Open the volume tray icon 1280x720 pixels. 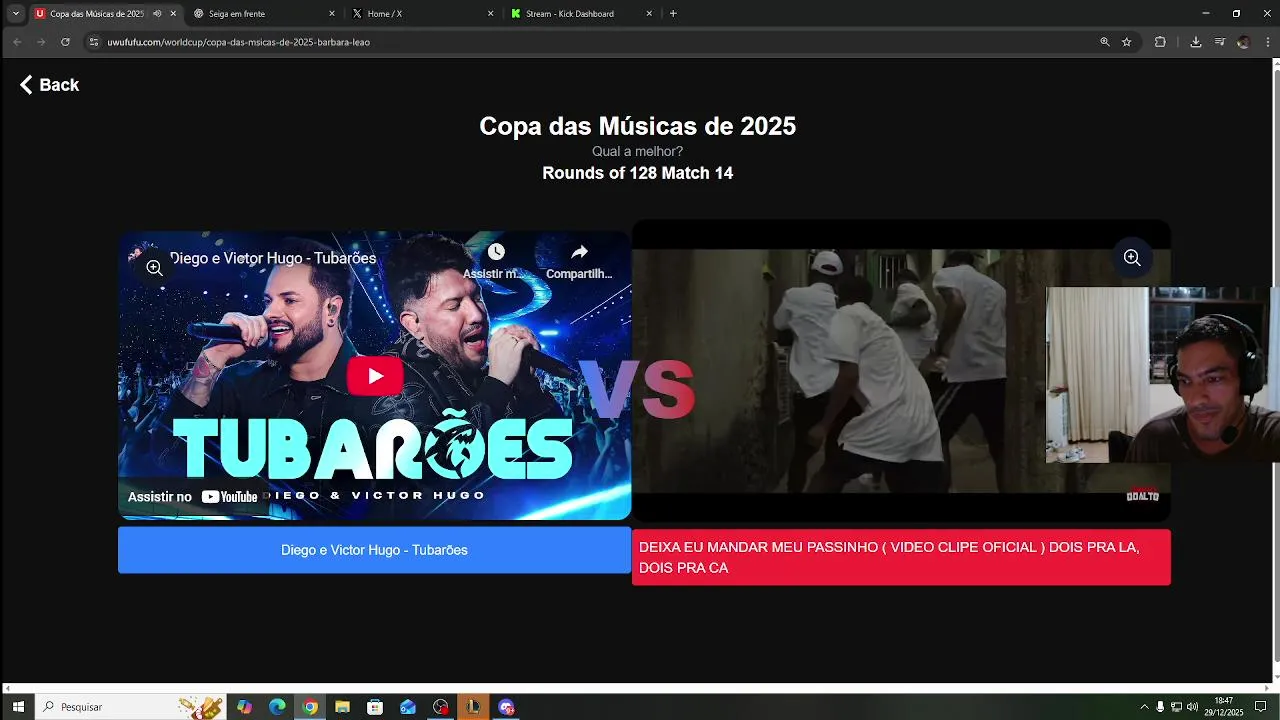click(1192, 707)
